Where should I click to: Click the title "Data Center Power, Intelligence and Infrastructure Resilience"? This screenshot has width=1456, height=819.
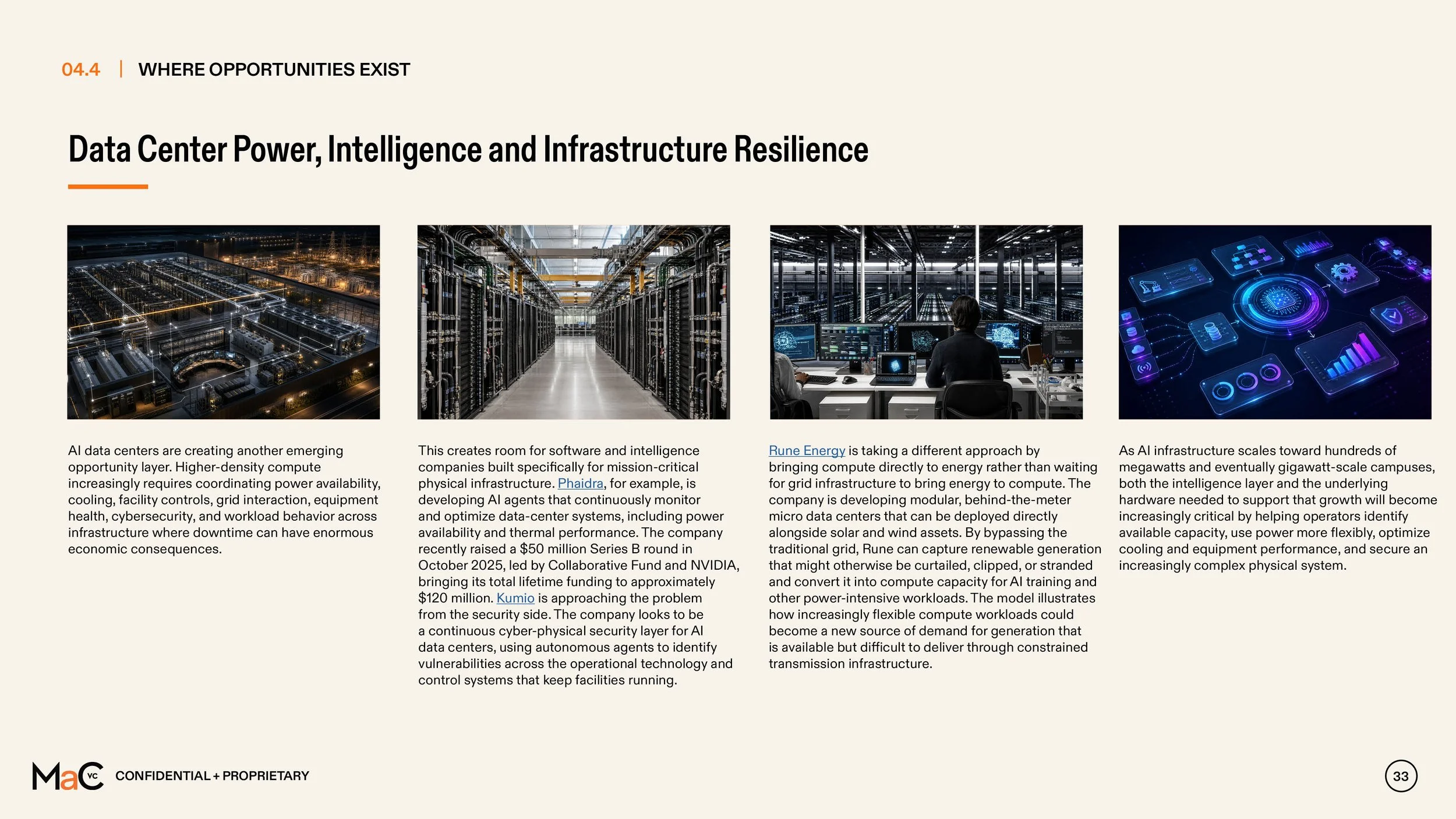(x=468, y=149)
